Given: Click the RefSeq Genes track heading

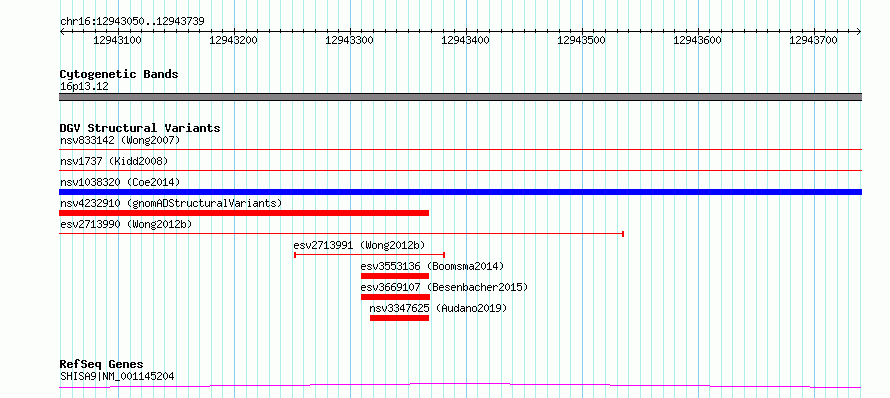Looking at the screenshot, I should click(101, 365).
